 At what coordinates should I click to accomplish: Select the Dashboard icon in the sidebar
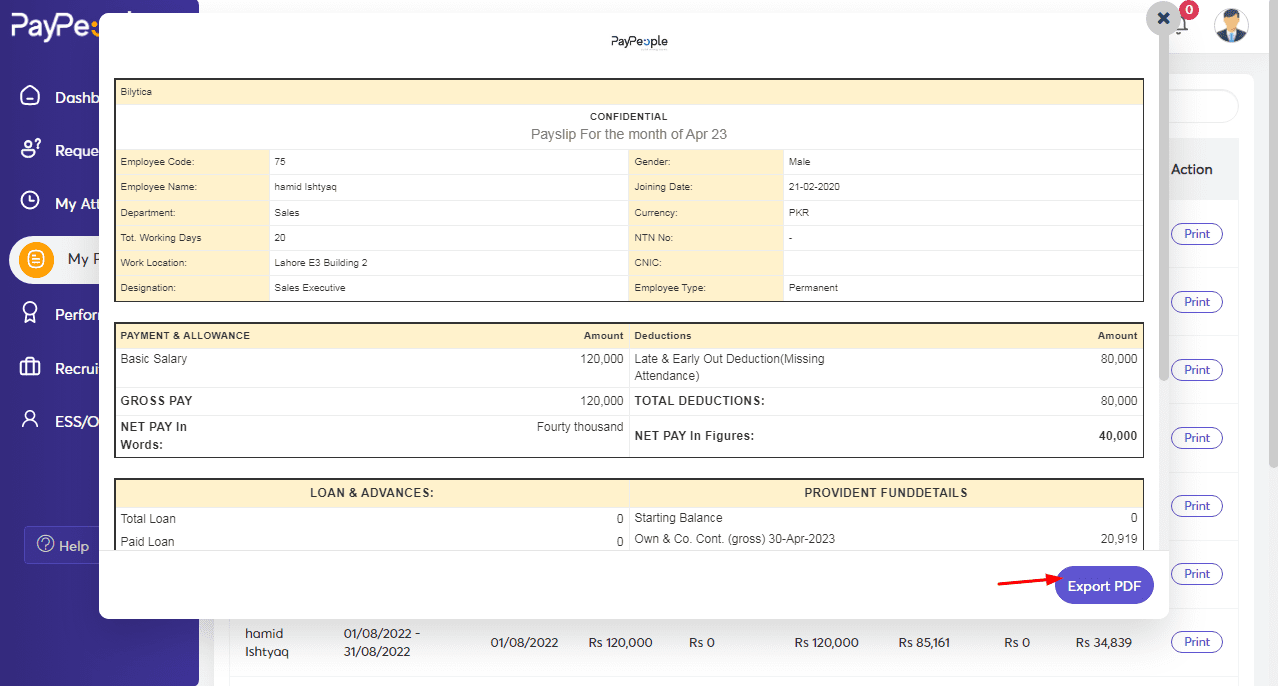click(x=31, y=96)
